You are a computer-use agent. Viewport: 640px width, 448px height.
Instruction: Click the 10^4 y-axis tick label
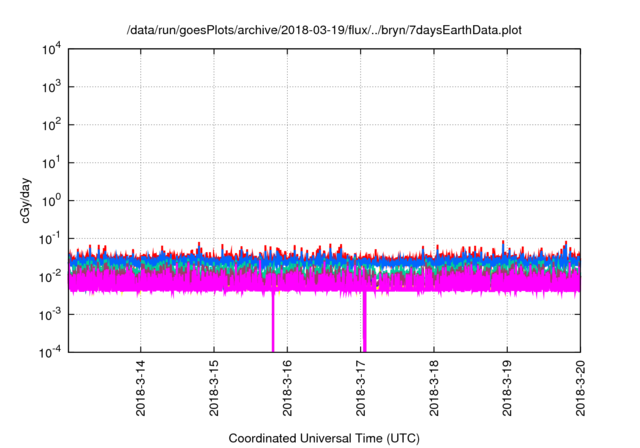52,49
